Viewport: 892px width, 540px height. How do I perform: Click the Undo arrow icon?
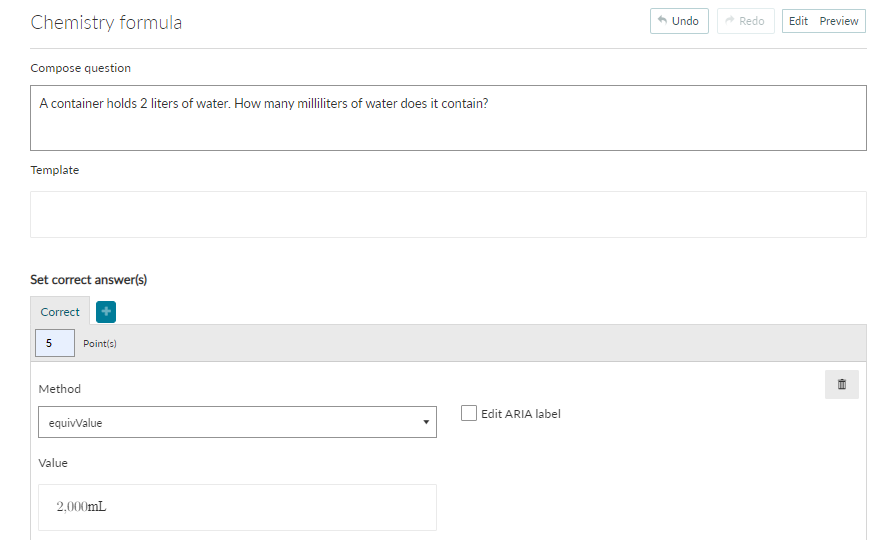pyautogui.click(x=662, y=20)
